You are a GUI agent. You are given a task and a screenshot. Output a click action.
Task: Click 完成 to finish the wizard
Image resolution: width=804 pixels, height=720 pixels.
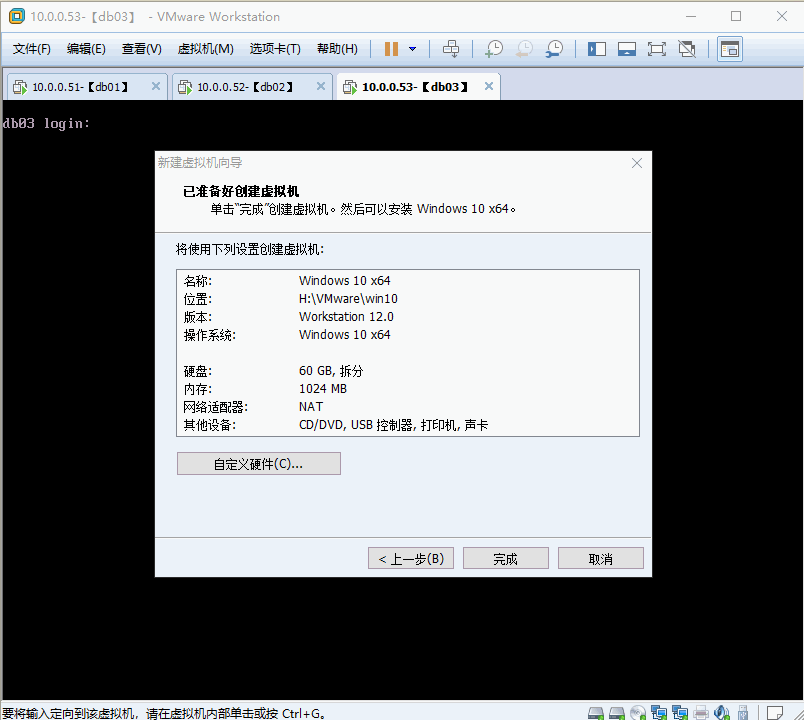pyautogui.click(x=506, y=558)
